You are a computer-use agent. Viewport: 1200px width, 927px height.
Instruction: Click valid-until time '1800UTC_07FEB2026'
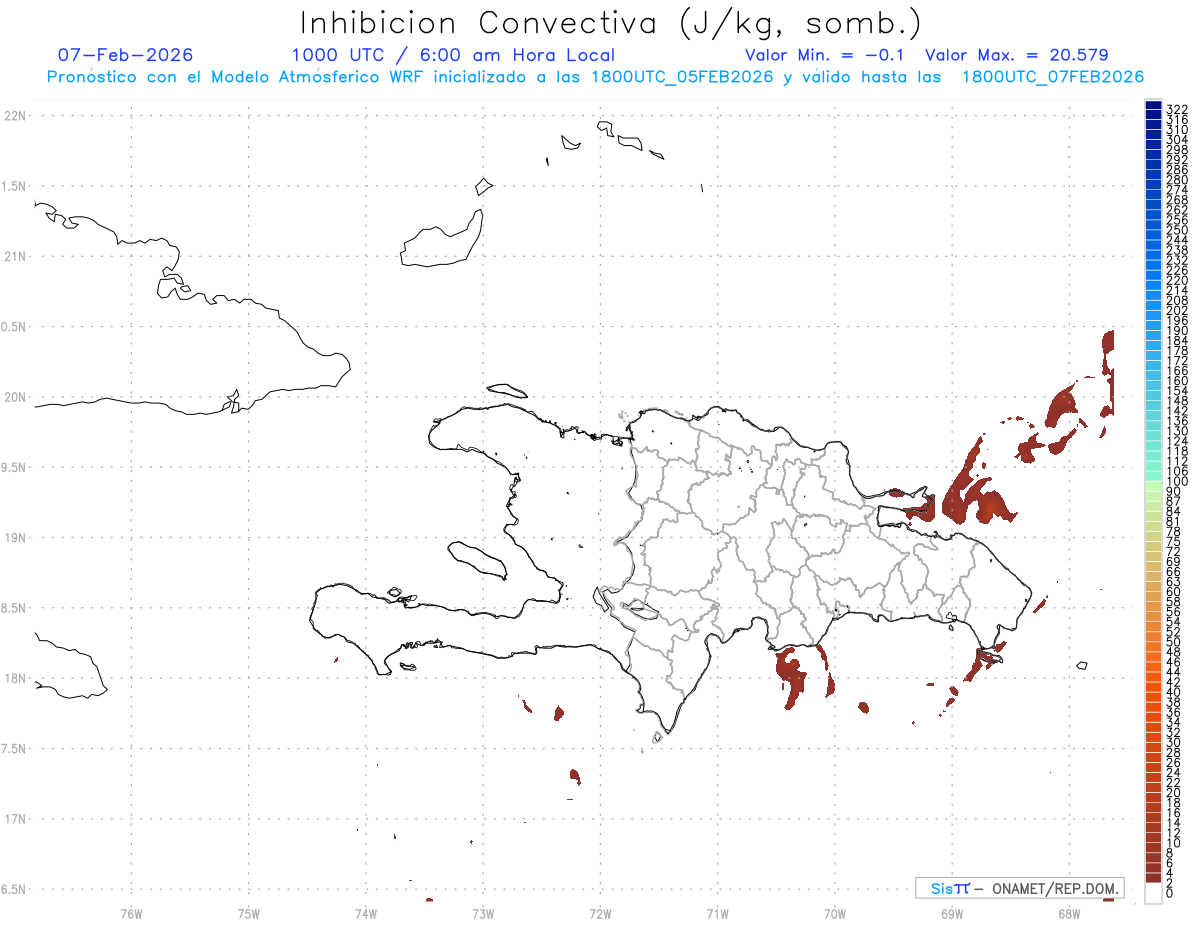[1053, 77]
